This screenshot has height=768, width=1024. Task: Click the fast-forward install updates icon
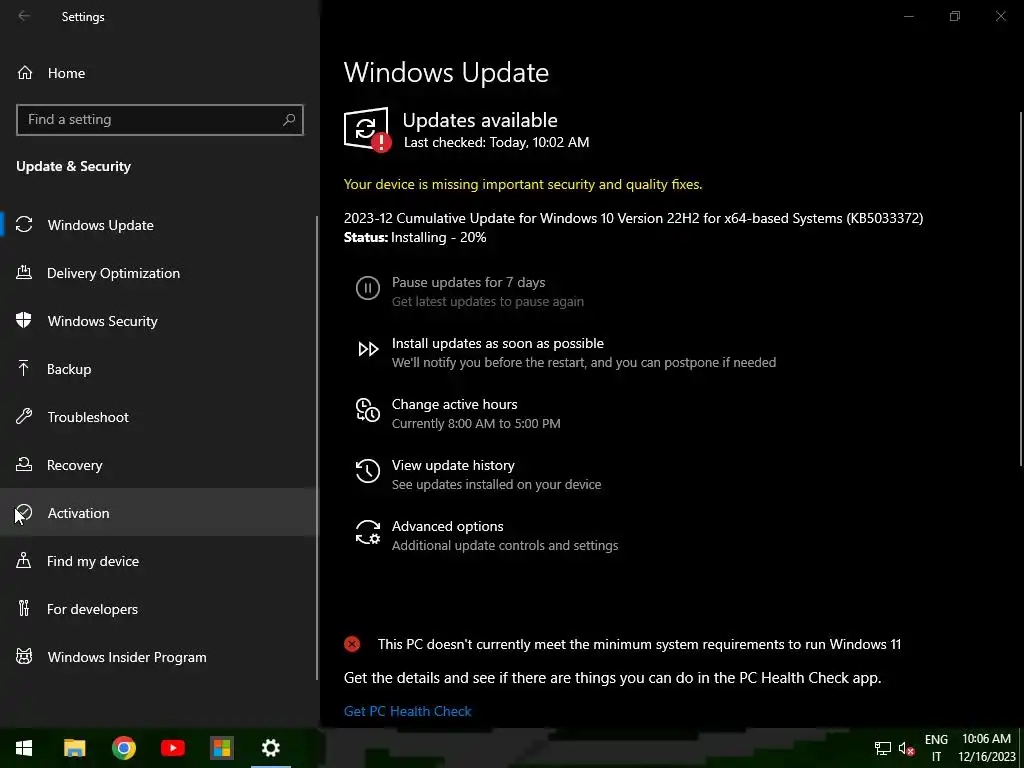(x=368, y=349)
